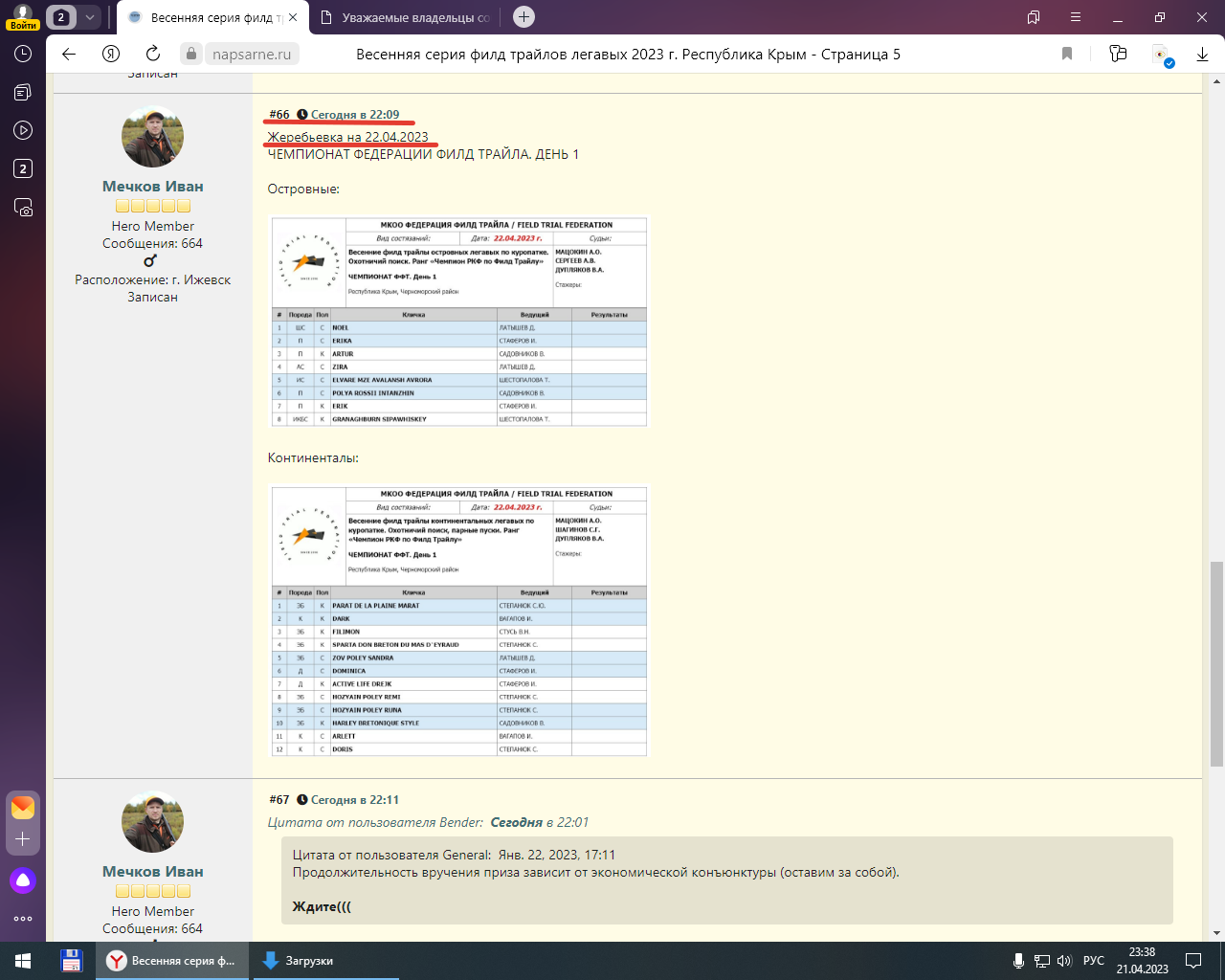Expand the tab groups dropdown arrow
This screenshot has height=980, width=1225.
[89, 17]
